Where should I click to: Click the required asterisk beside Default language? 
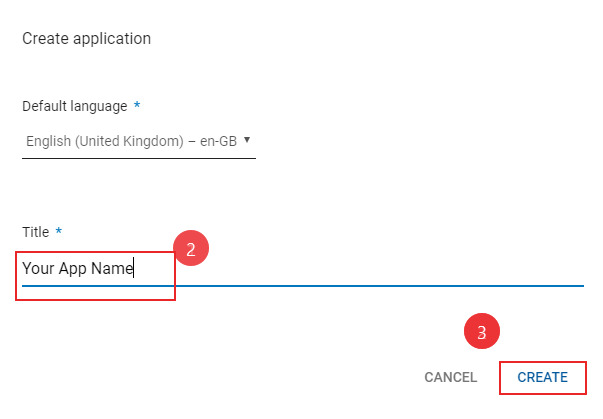click(x=137, y=106)
